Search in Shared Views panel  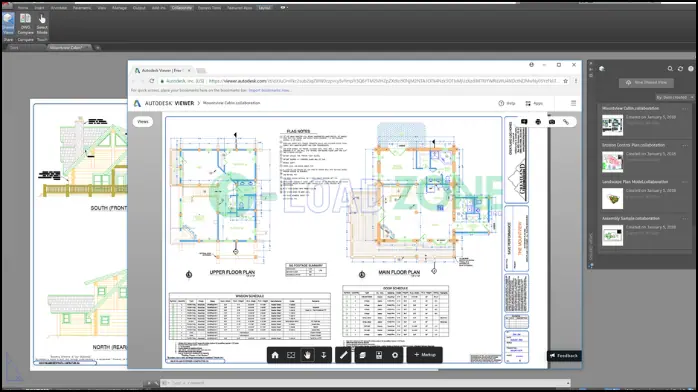click(x=670, y=69)
